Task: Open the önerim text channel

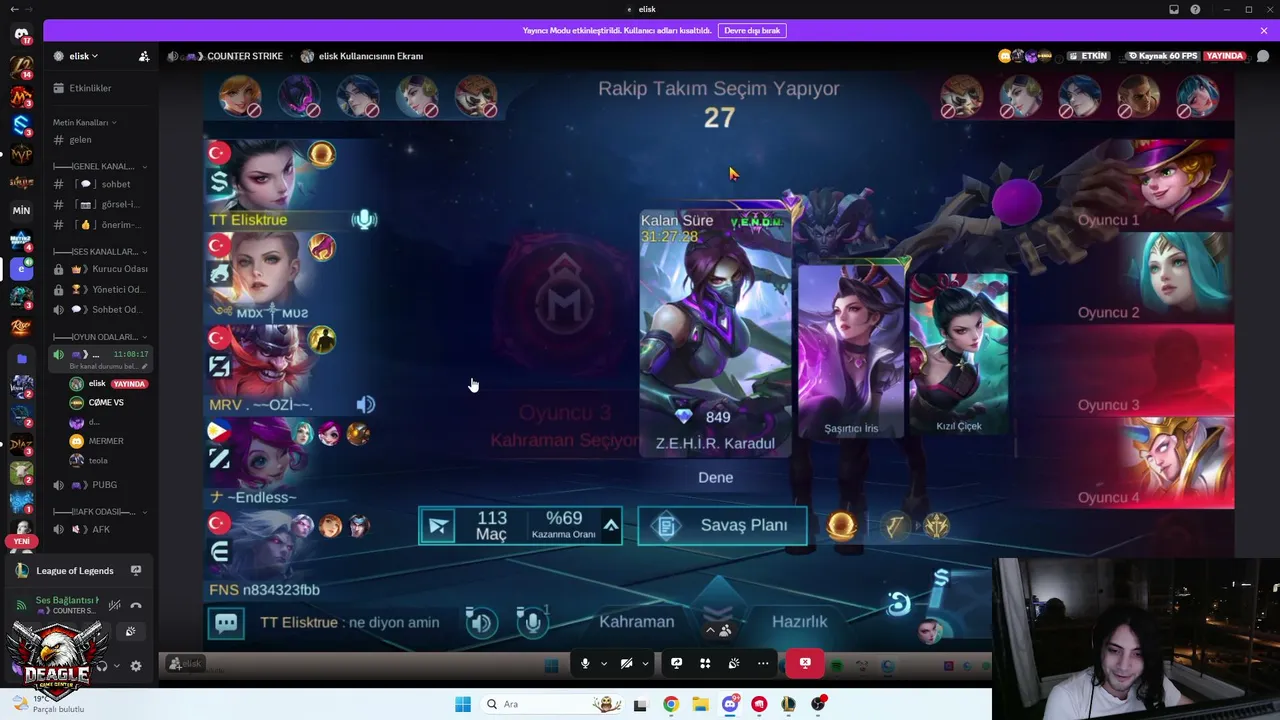Action: [100, 225]
